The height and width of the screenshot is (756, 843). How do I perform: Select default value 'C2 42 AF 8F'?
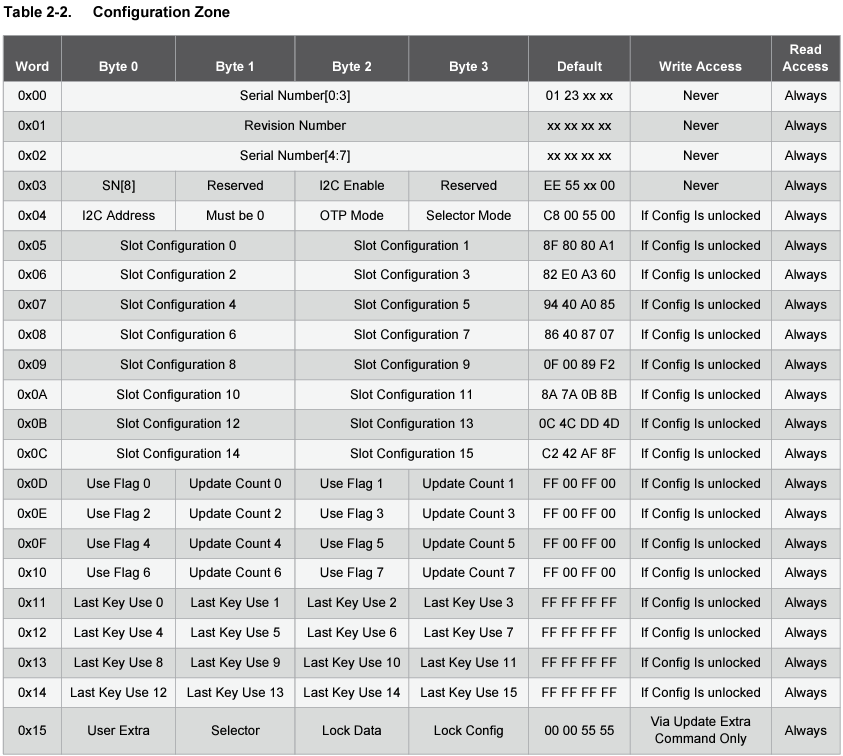tap(579, 454)
